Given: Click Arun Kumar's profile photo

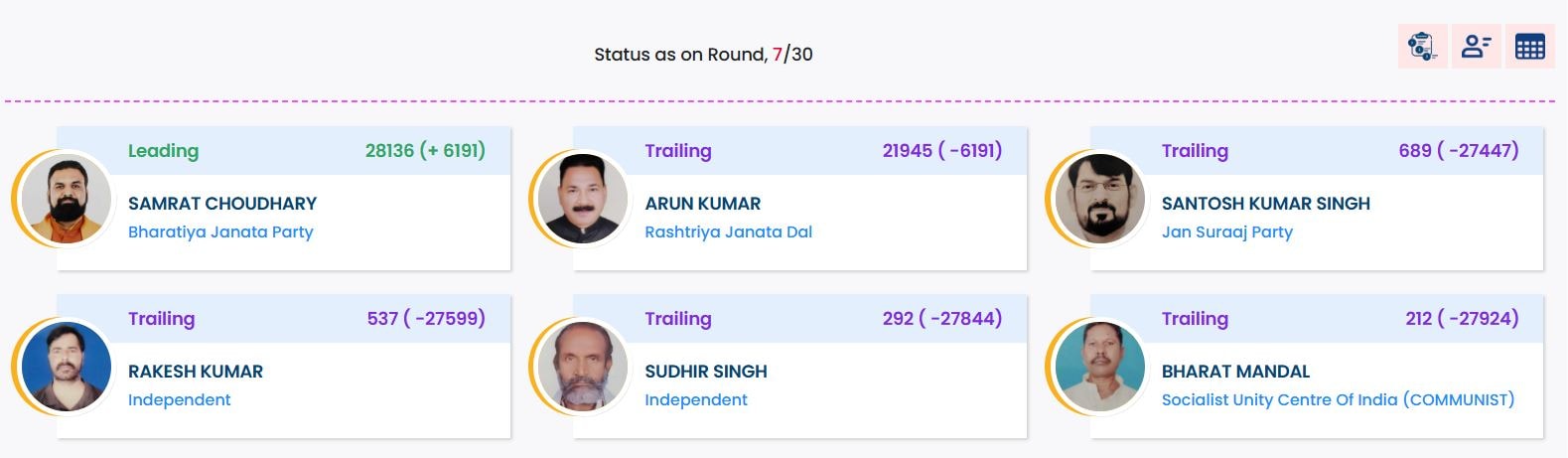Looking at the screenshot, I should coord(583,199).
